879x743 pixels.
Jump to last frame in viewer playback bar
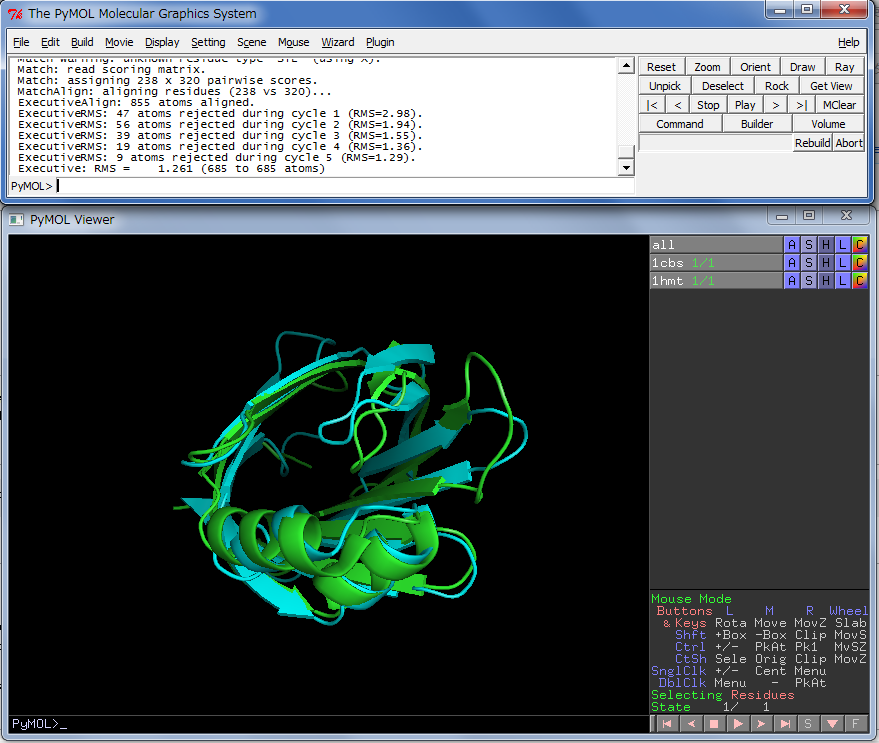(x=785, y=723)
